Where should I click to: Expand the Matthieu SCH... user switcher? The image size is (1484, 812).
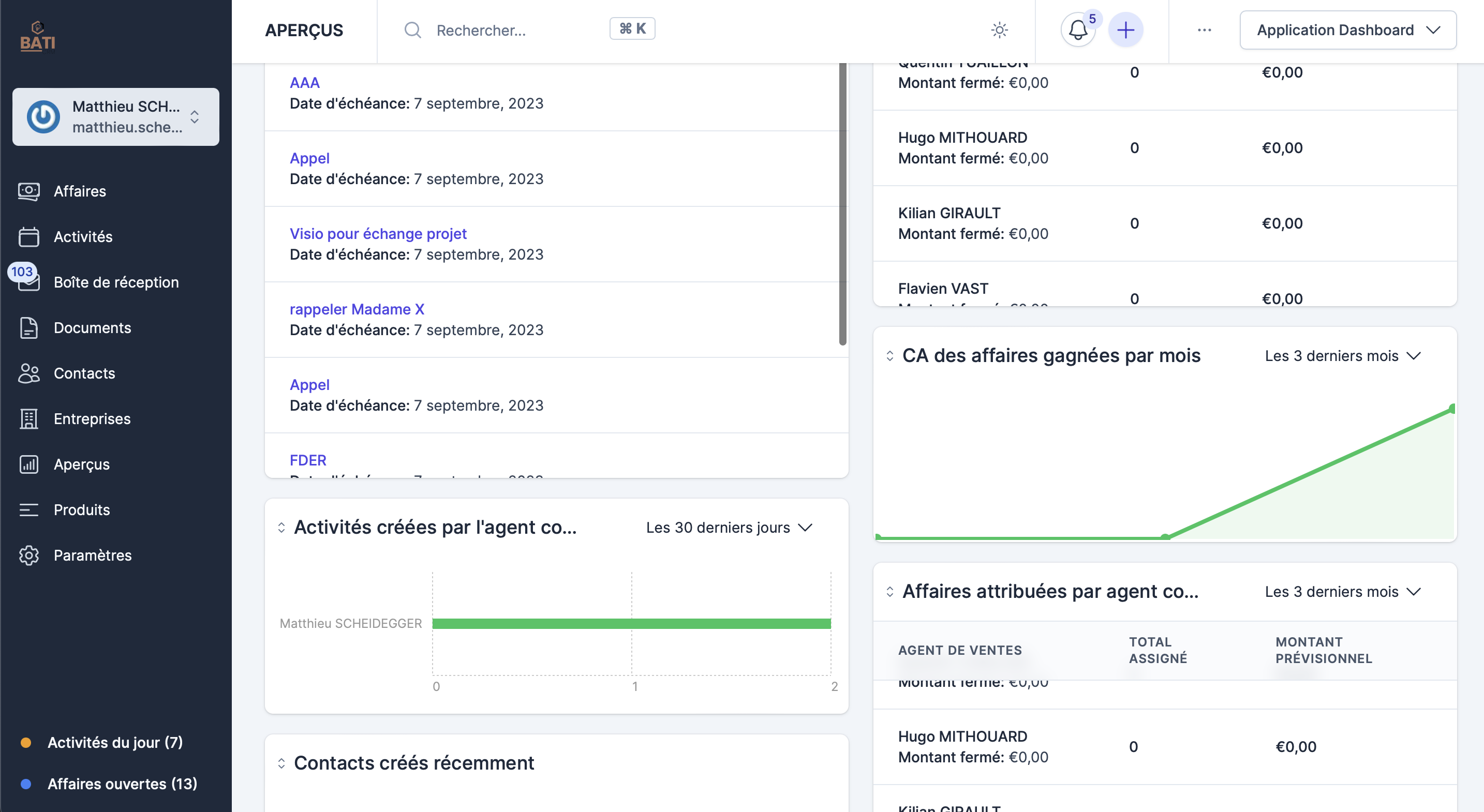click(115, 117)
